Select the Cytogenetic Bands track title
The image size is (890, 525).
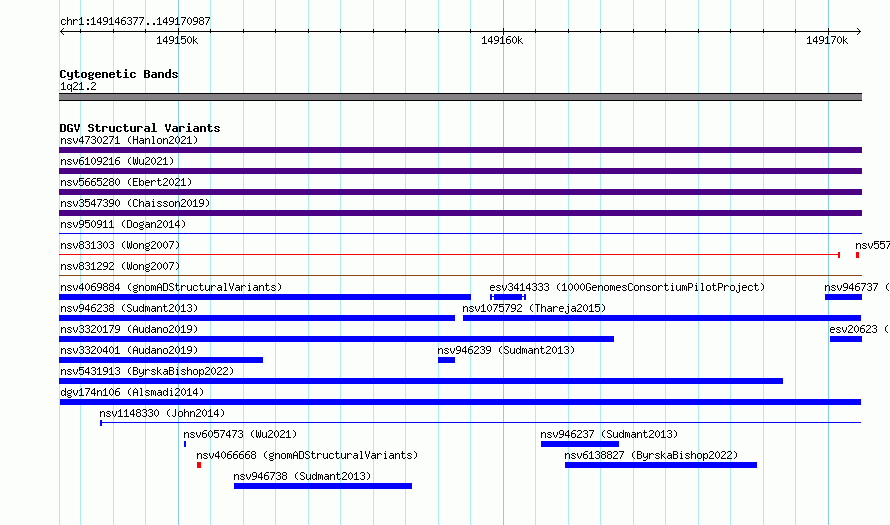(x=119, y=74)
